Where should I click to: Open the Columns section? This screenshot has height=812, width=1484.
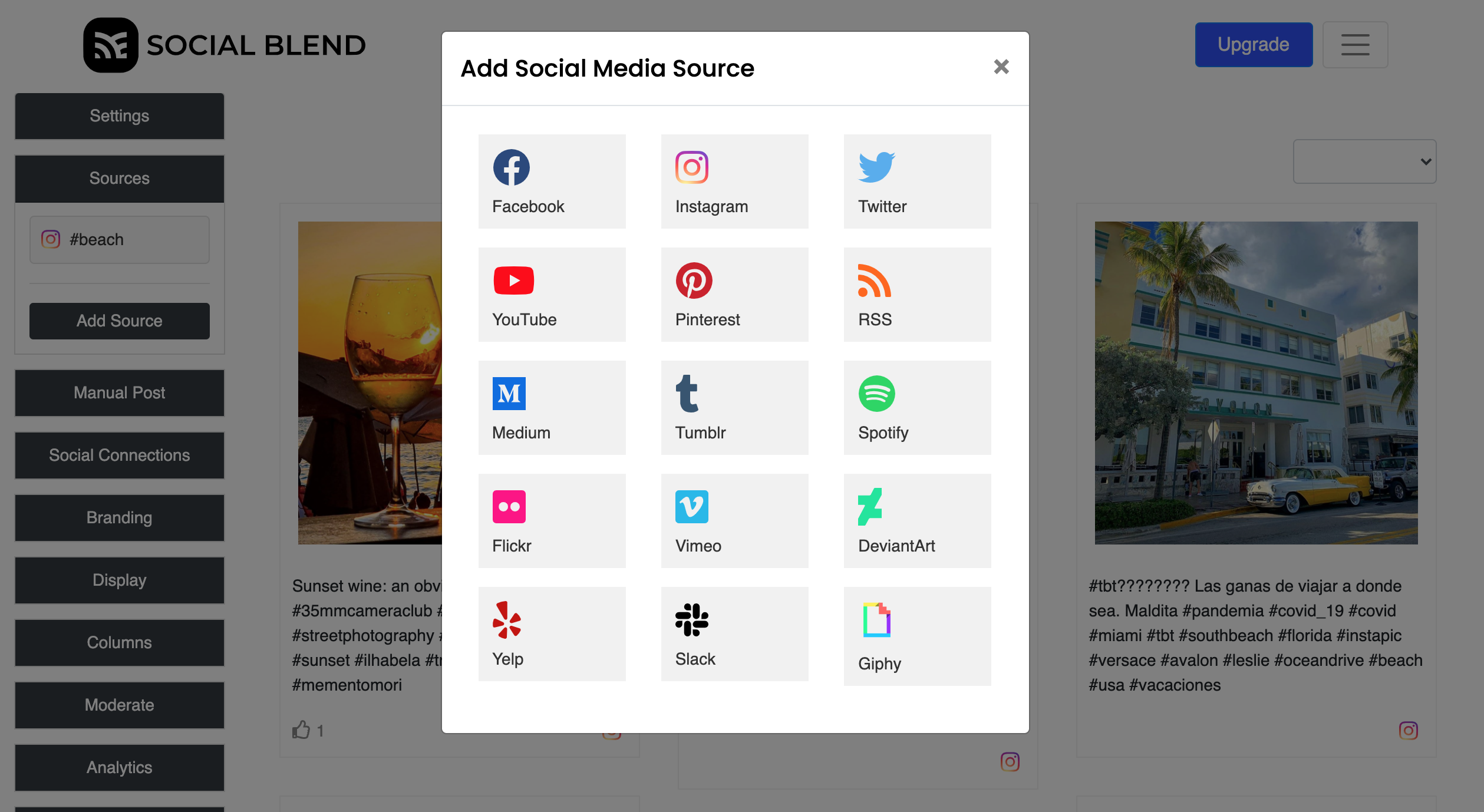point(120,643)
